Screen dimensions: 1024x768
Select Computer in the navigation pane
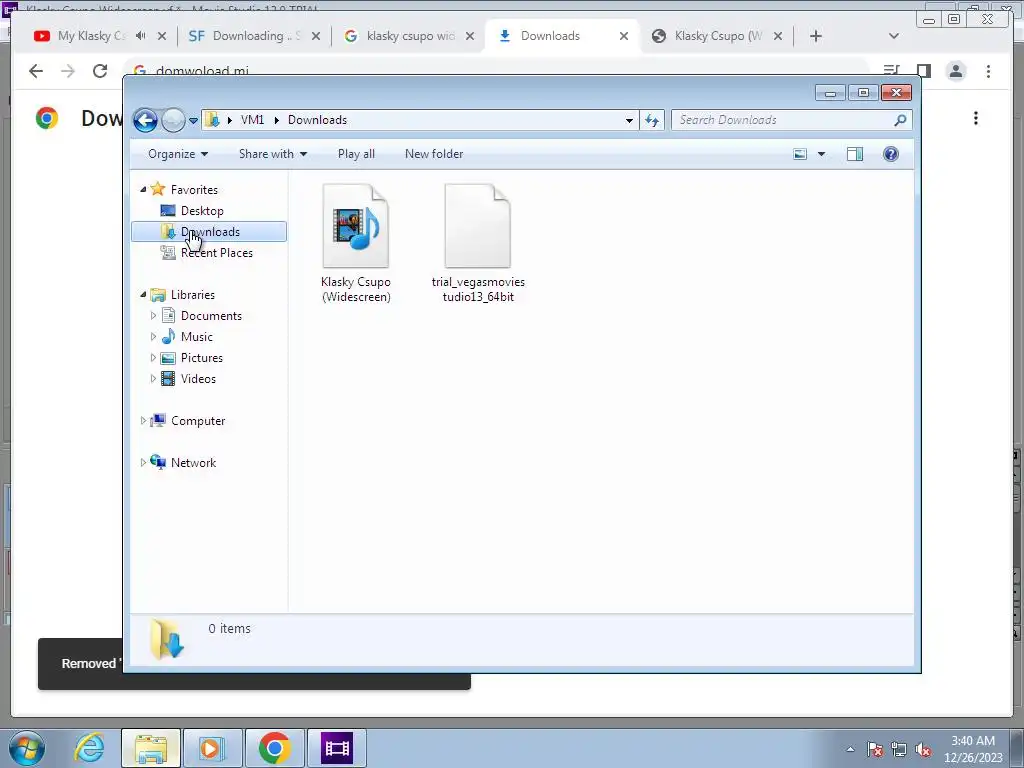pyautogui.click(x=197, y=421)
